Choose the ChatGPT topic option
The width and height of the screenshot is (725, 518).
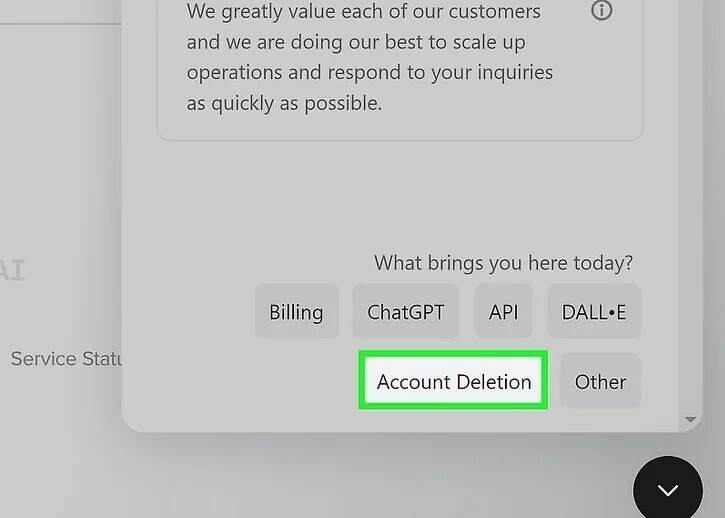point(405,312)
